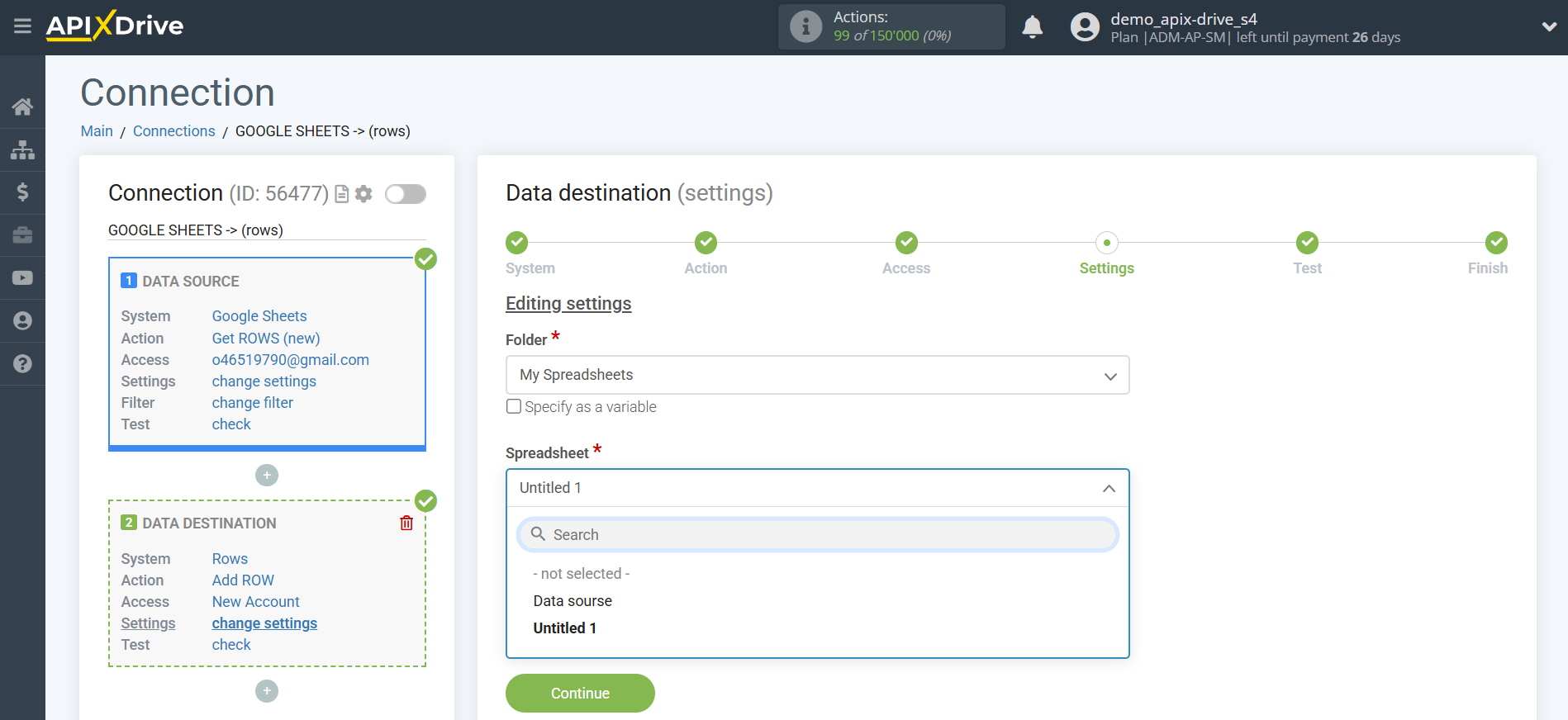1568x720 pixels.
Task: Select the '- not selected -' option
Action: [582, 574]
